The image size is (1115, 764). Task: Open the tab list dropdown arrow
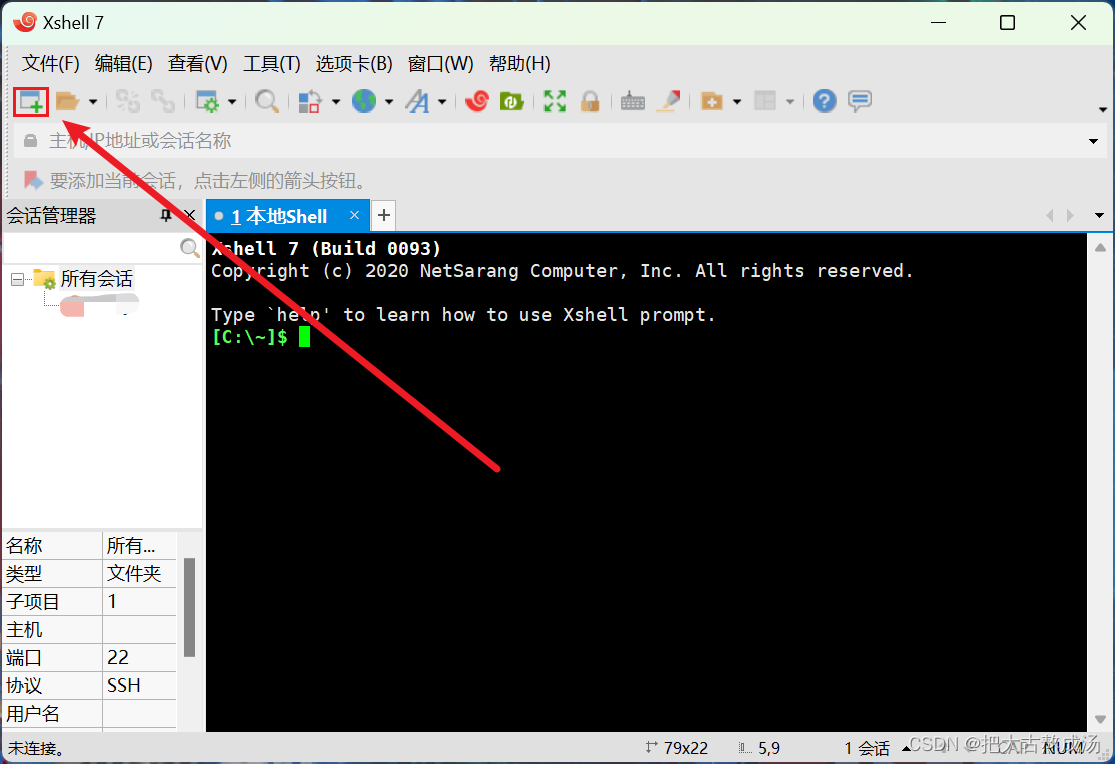point(1099,216)
